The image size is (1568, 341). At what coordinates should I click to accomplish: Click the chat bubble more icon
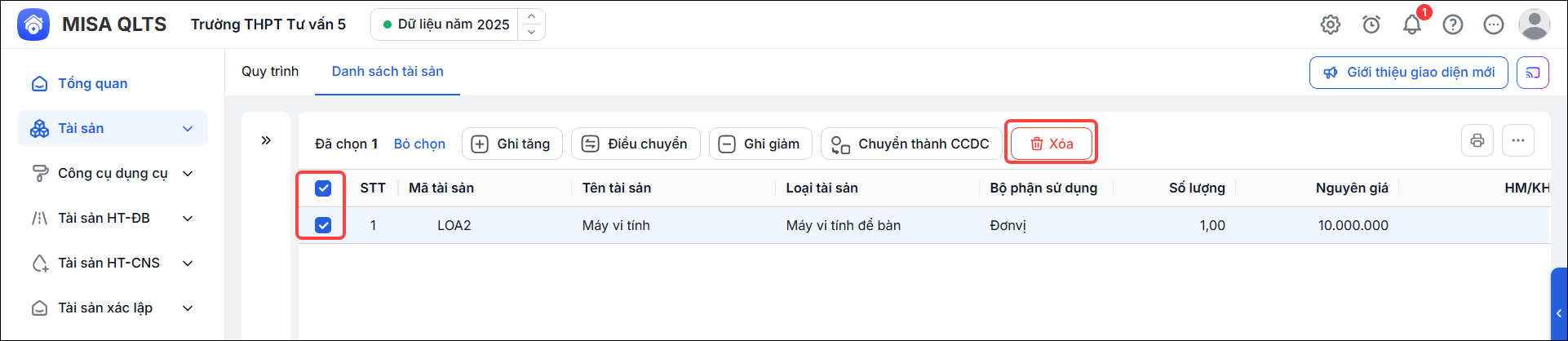[x=1494, y=24]
